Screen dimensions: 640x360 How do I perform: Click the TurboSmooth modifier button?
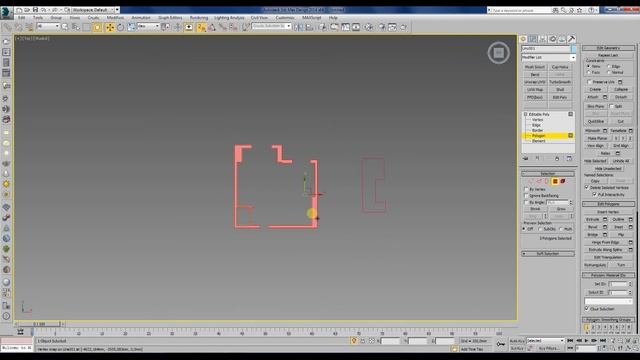click(x=560, y=82)
